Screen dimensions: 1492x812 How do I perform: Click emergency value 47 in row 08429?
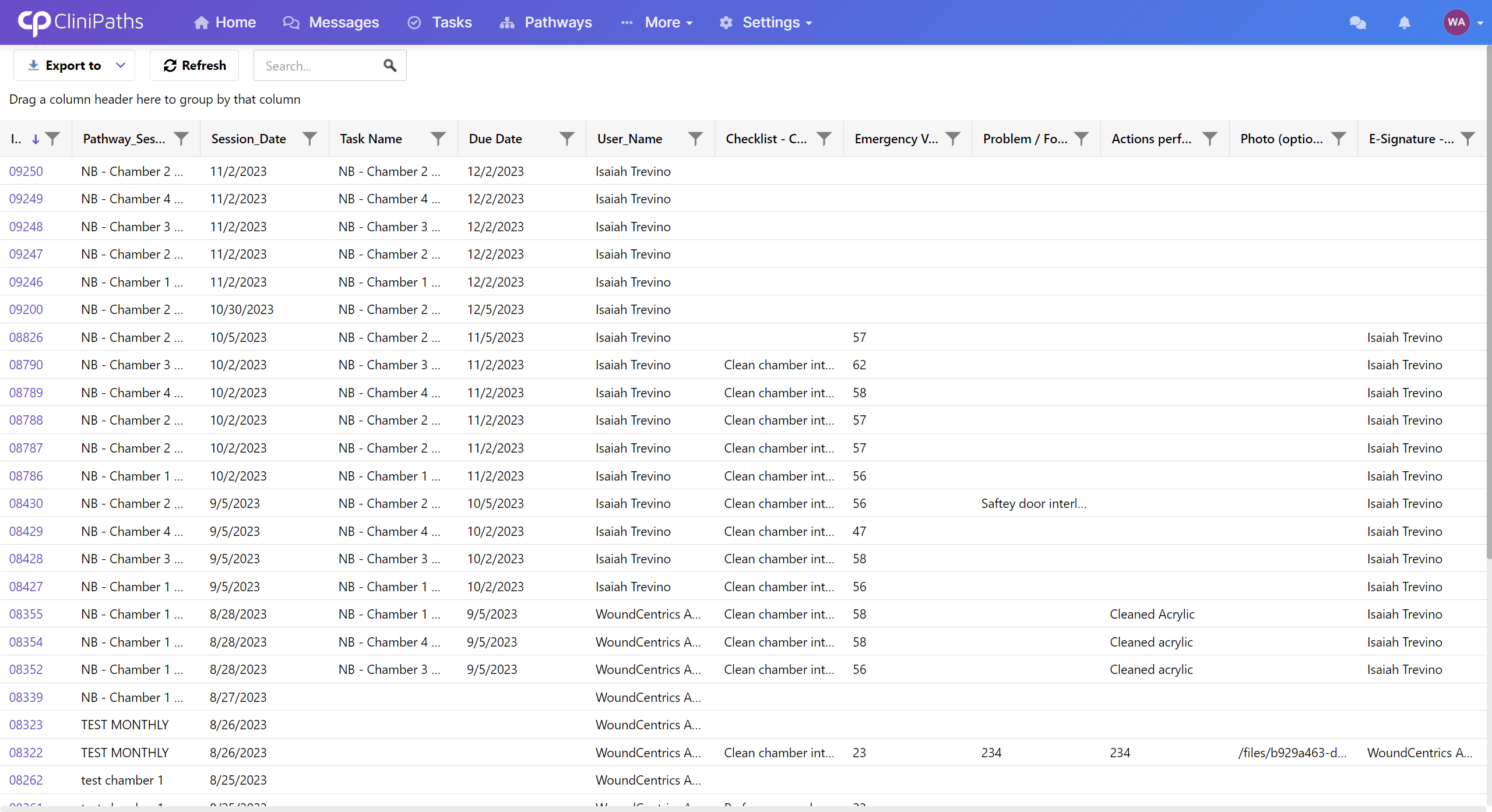coord(860,531)
